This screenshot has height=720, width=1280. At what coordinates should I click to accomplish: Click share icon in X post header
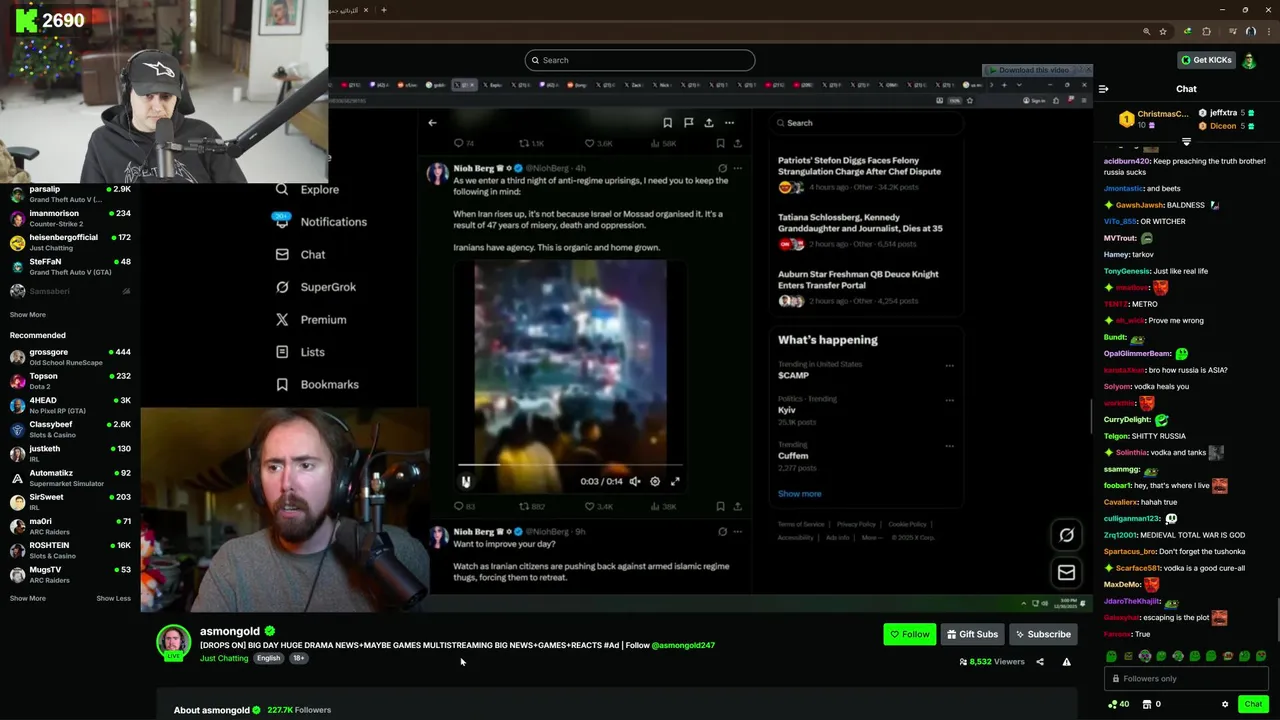(x=709, y=123)
